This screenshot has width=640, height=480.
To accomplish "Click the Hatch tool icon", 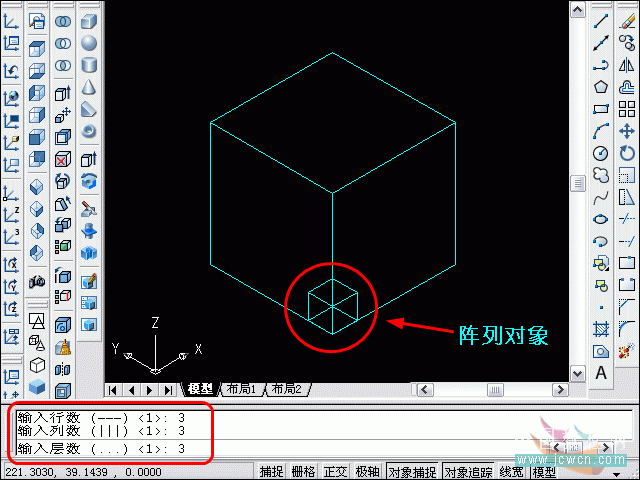I will 601,329.
